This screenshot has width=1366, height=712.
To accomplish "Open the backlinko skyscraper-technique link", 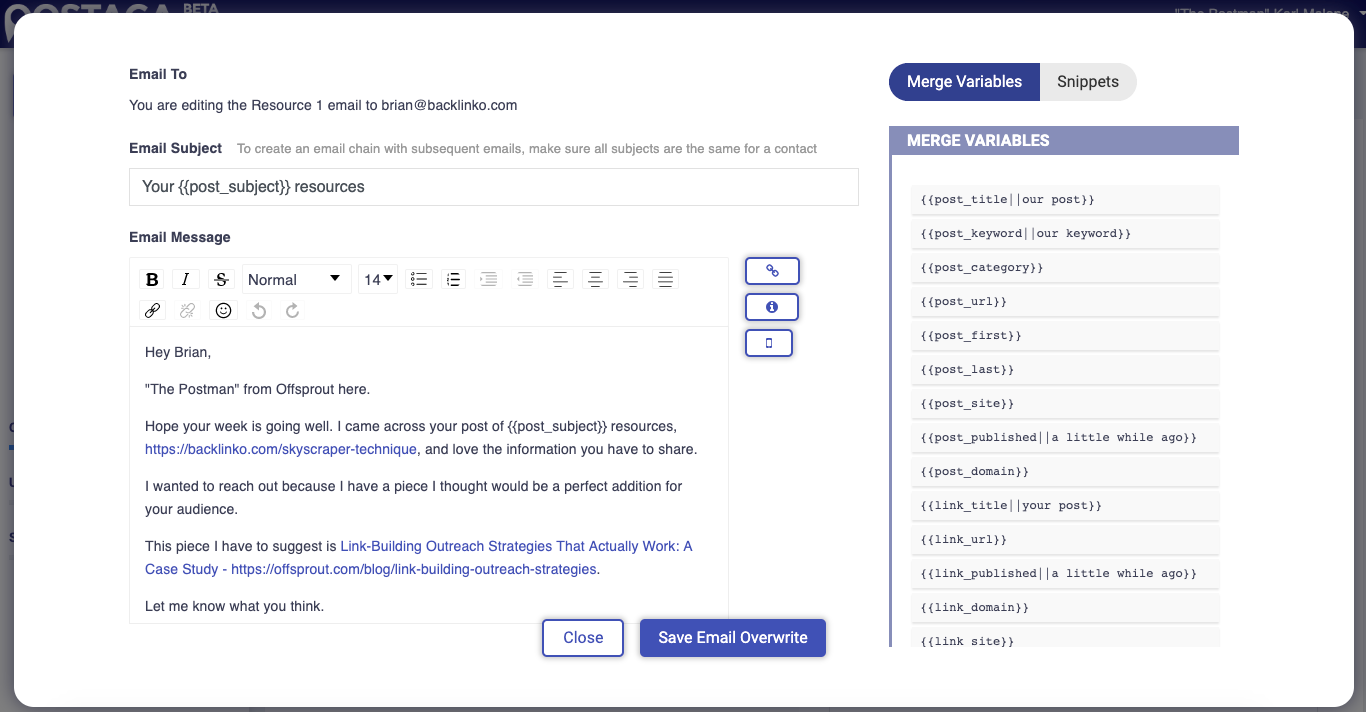I will point(281,450).
